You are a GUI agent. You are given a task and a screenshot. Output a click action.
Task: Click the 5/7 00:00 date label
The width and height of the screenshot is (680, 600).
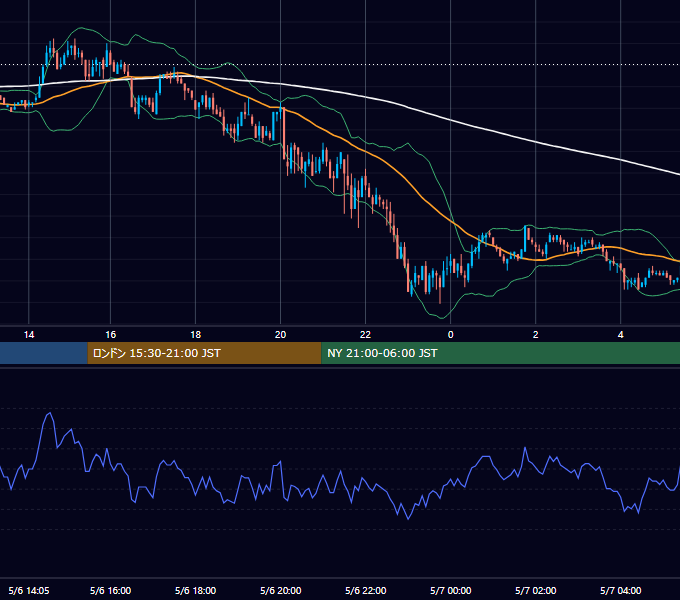[x=451, y=590]
